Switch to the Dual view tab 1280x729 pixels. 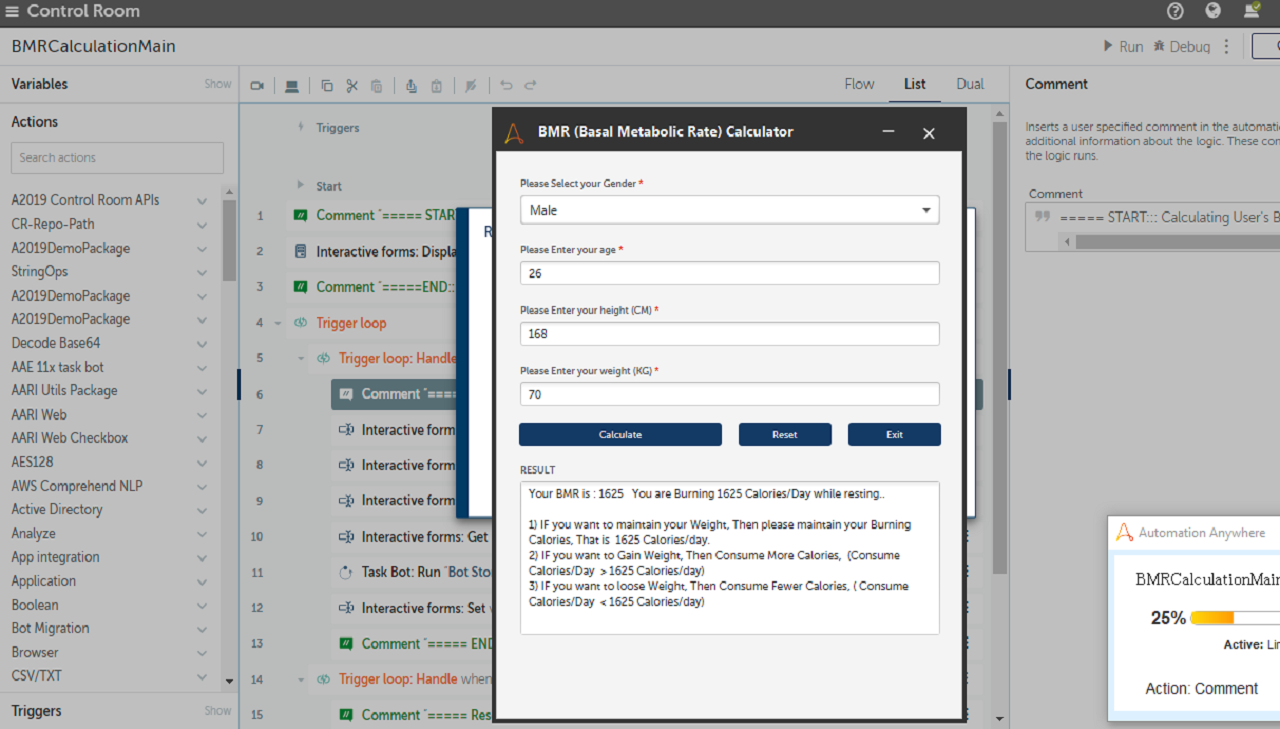[969, 84]
